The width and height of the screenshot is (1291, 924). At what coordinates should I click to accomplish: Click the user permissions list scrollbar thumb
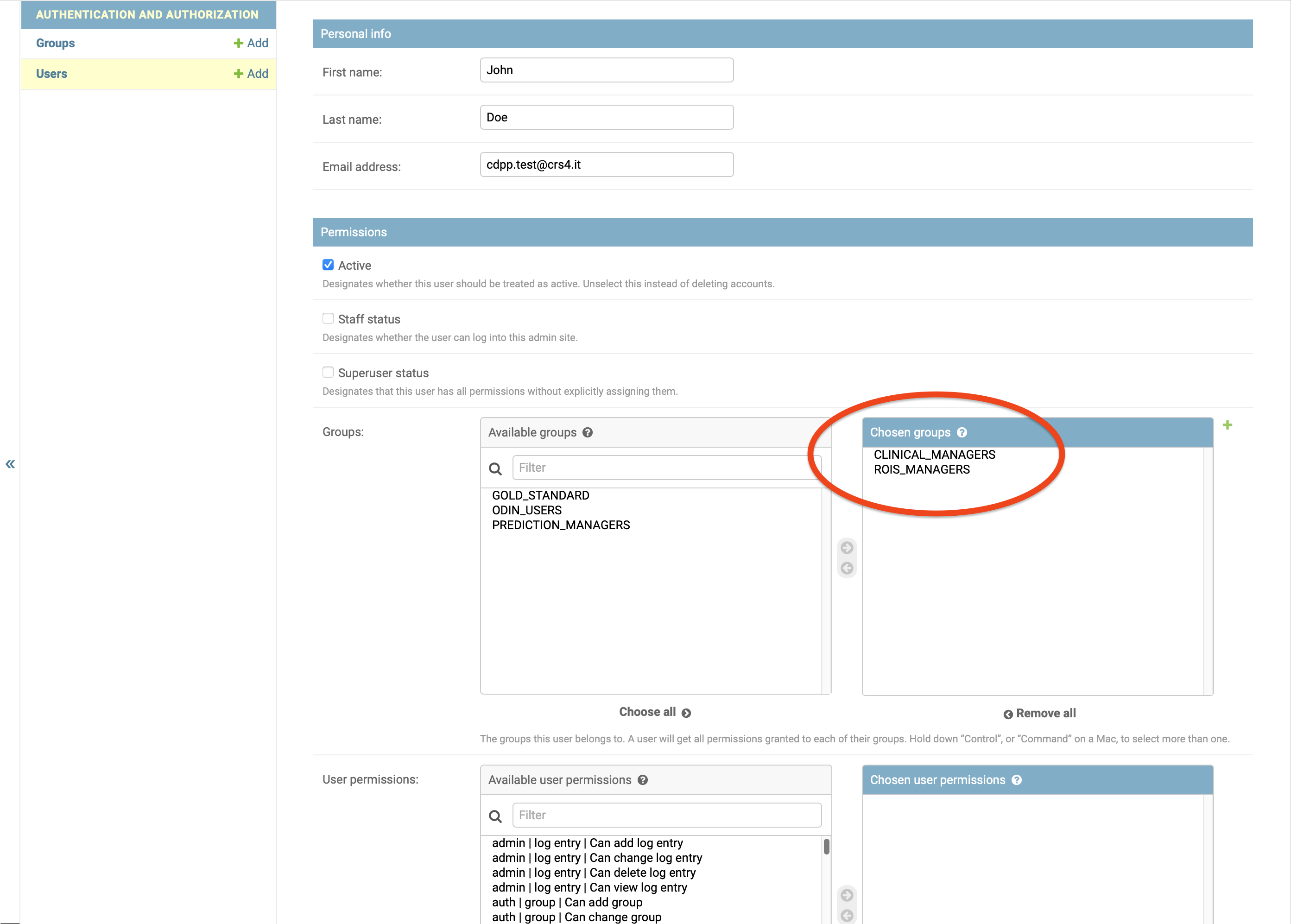(826, 846)
